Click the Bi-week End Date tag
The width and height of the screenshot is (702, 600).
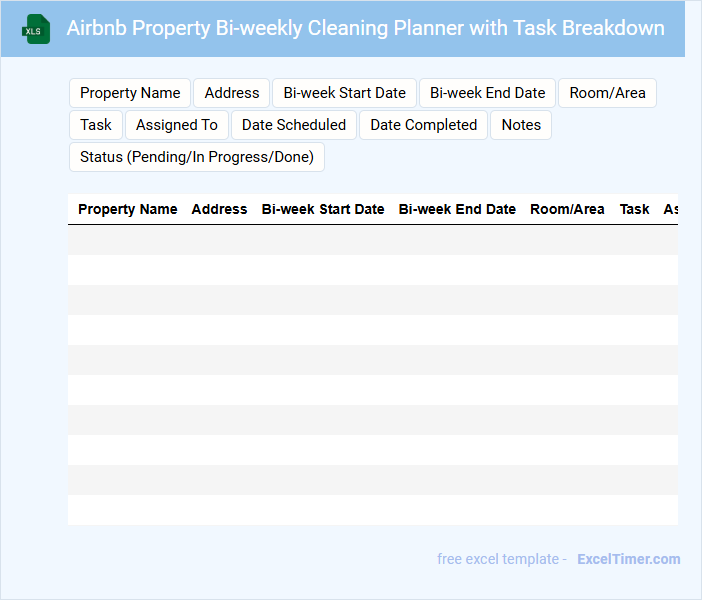(487, 93)
